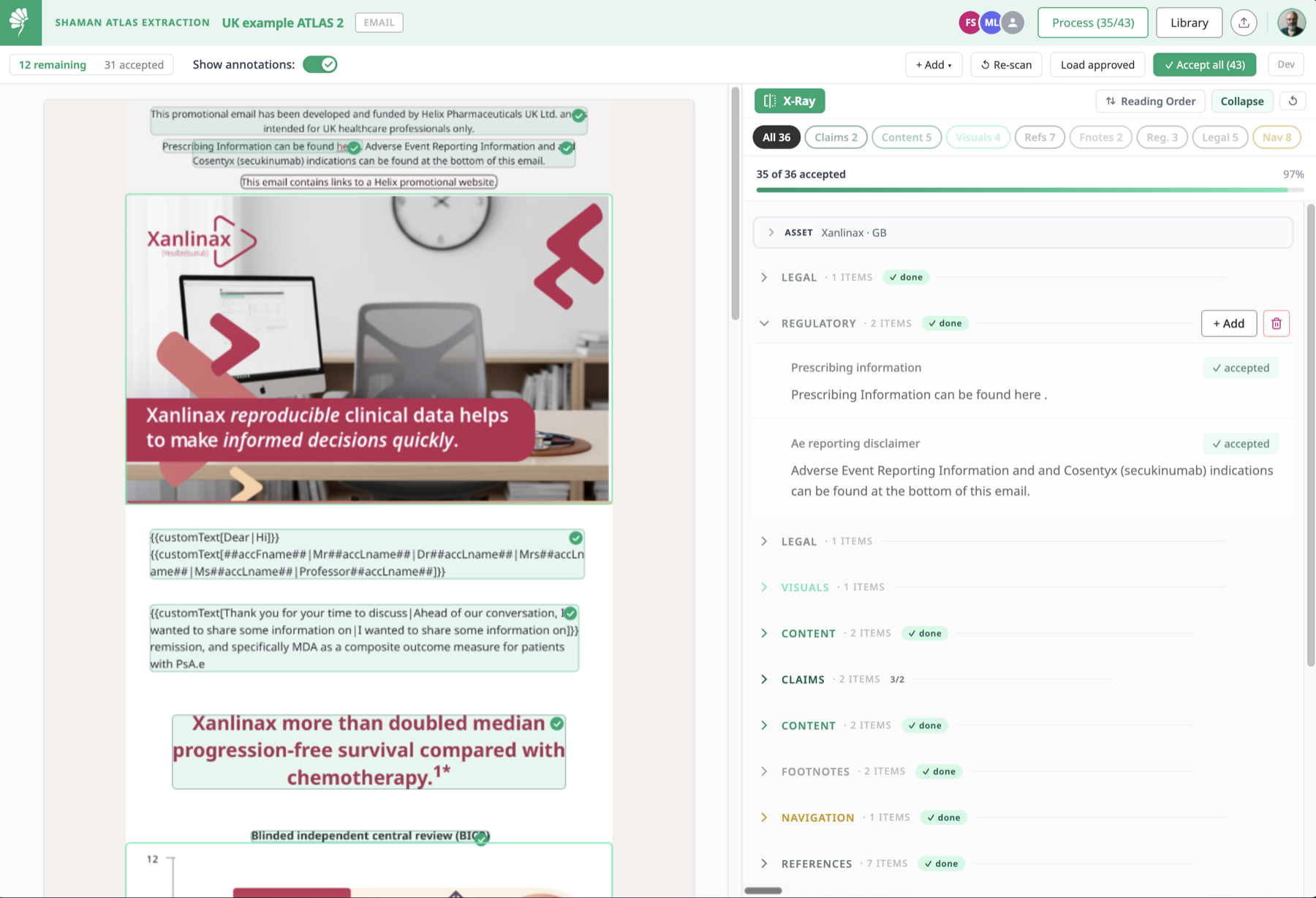
Task: Collapse the REGULATORY section chevron
Action: (x=764, y=323)
